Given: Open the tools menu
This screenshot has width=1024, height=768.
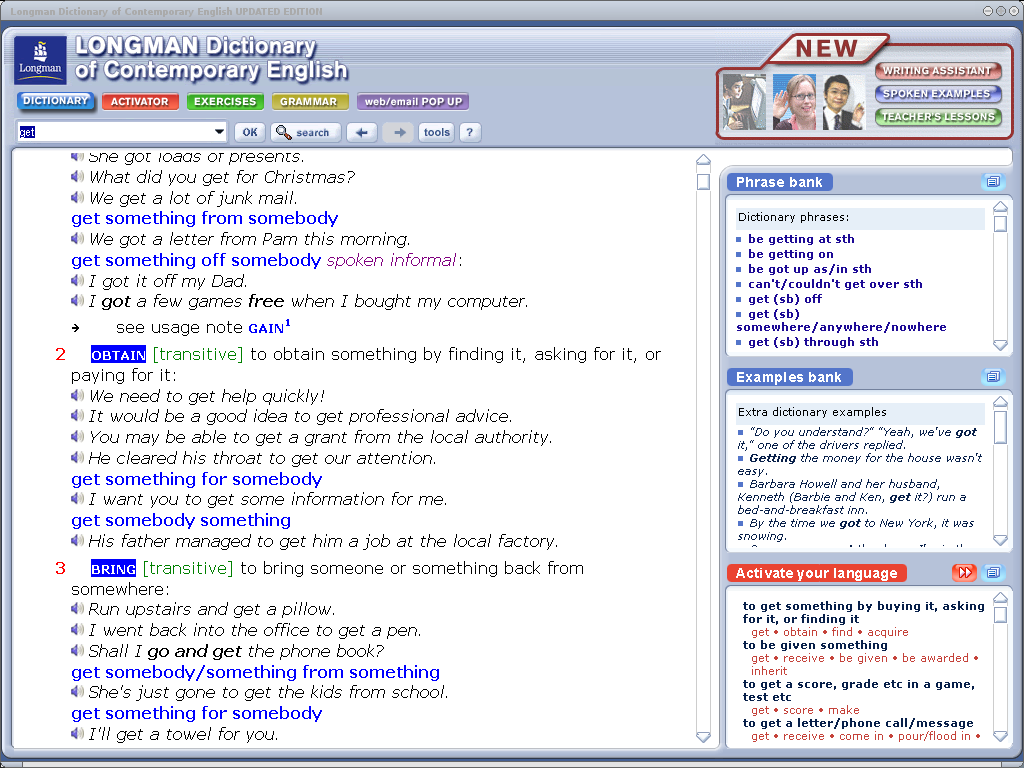Looking at the screenshot, I should [x=436, y=132].
